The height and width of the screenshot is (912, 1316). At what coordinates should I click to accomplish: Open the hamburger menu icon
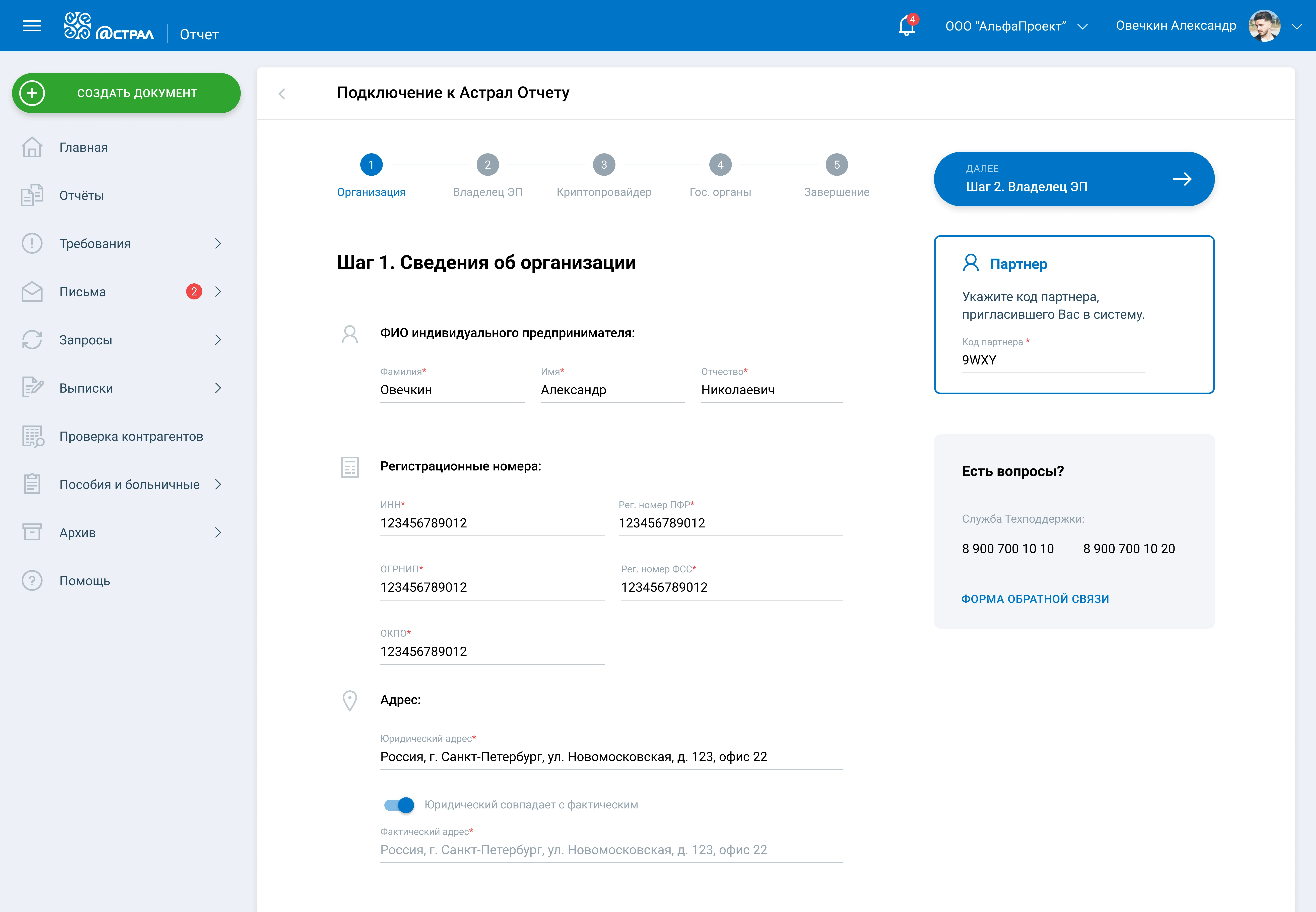pyautogui.click(x=32, y=26)
